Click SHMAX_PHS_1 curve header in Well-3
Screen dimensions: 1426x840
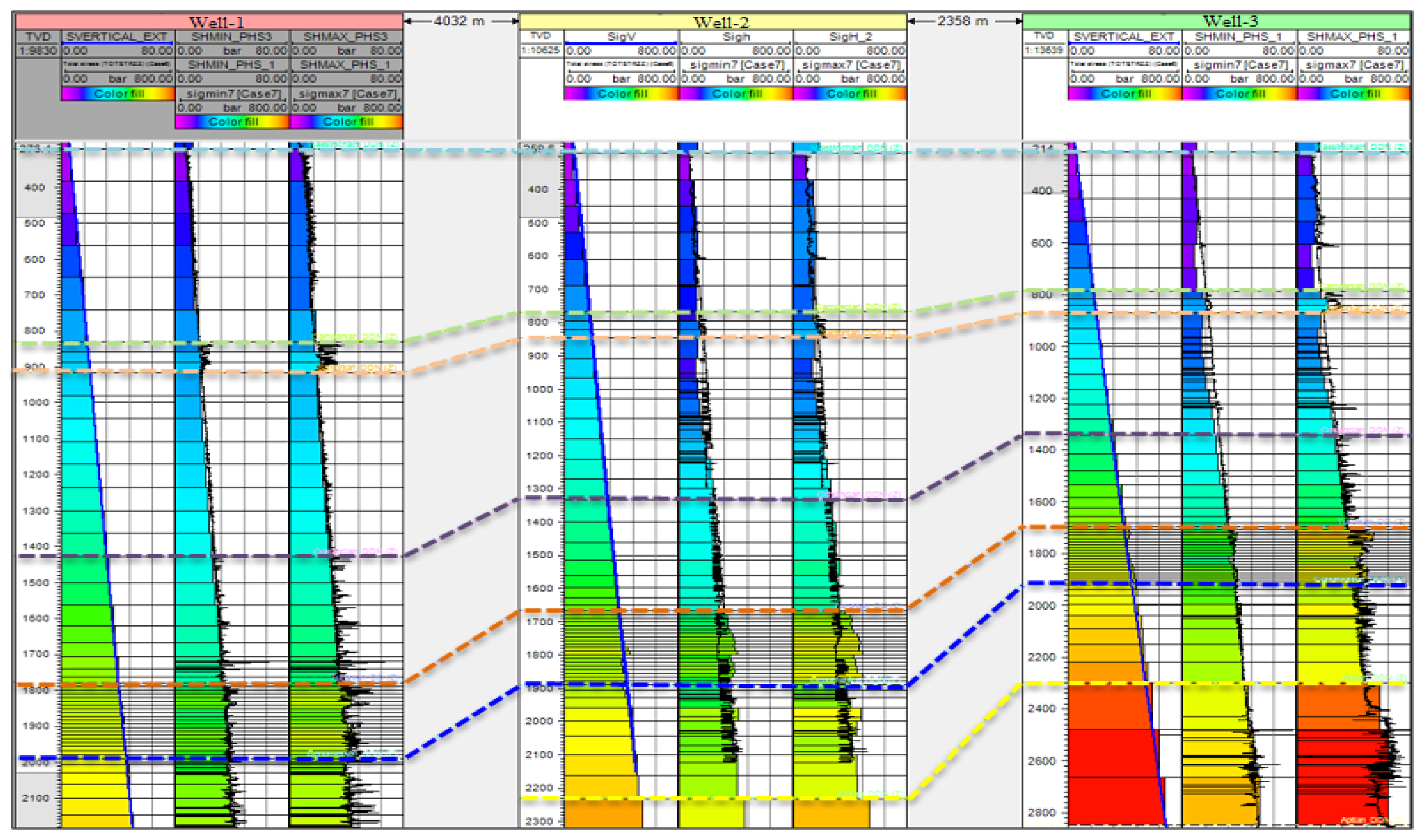pos(1352,37)
